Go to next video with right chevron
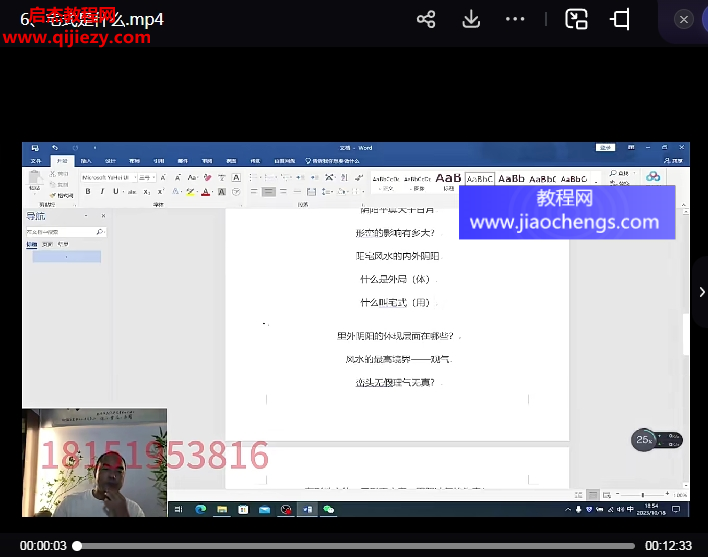 click(x=702, y=292)
